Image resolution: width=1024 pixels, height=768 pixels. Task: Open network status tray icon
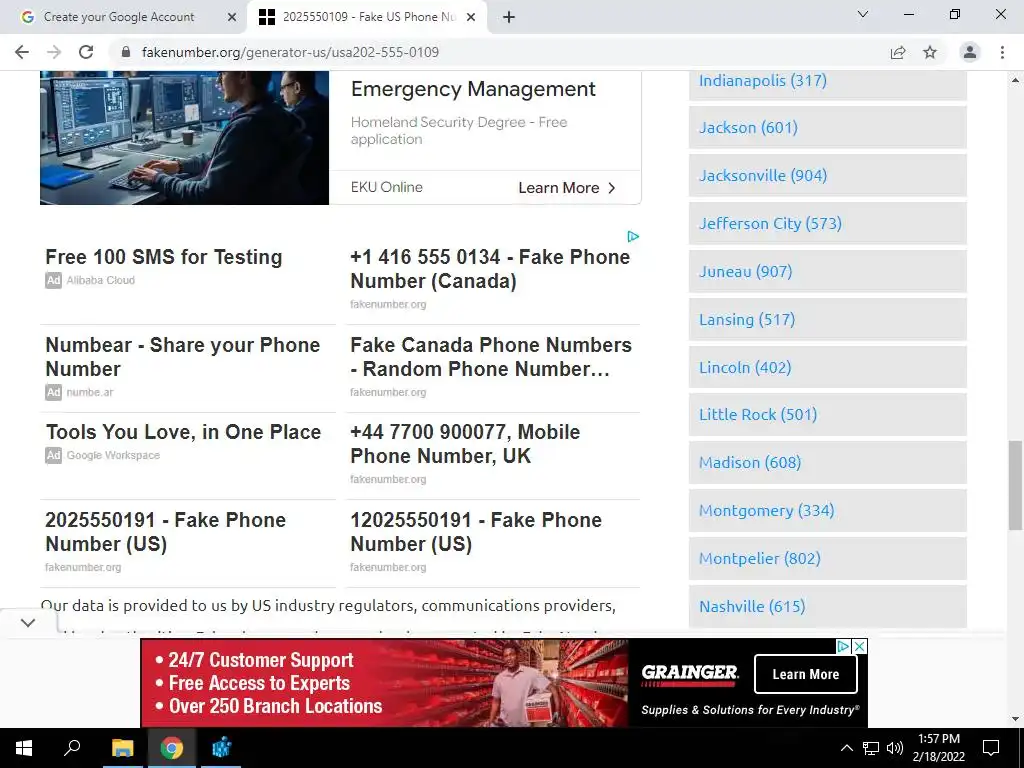(x=871, y=748)
